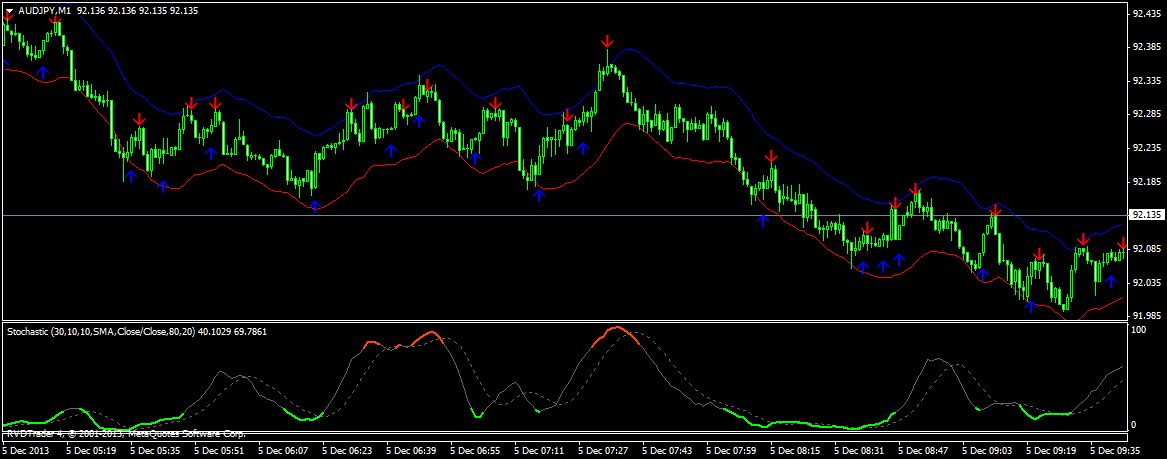Click the 5 Dec 09:03 time label
This screenshot has width=1167, height=459.
click(987, 450)
